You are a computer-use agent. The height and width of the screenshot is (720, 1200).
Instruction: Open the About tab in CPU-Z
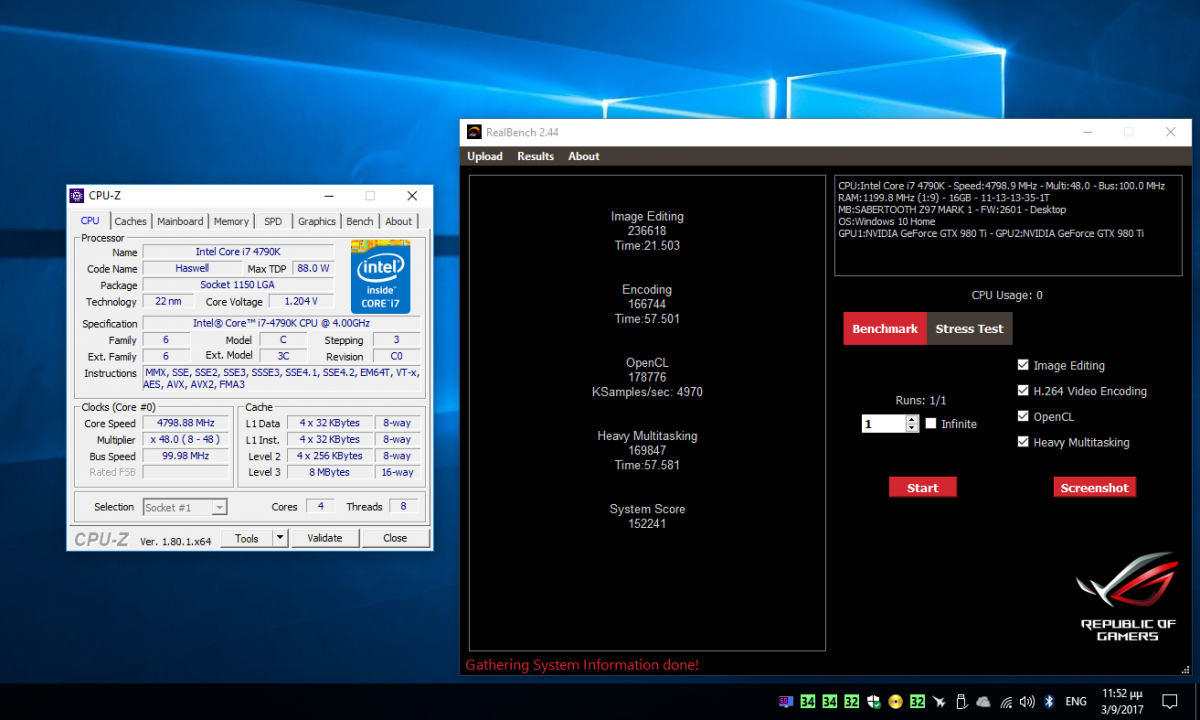click(399, 221)
